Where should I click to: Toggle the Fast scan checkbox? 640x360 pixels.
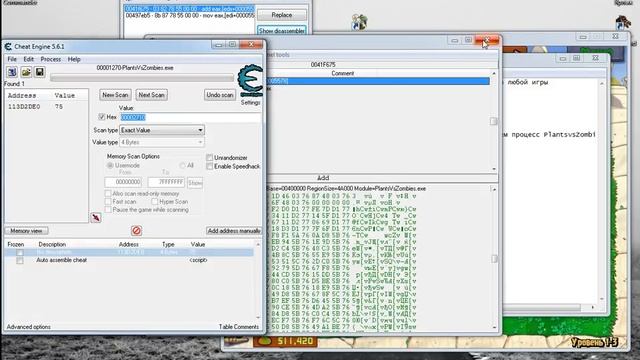point(108,202)
